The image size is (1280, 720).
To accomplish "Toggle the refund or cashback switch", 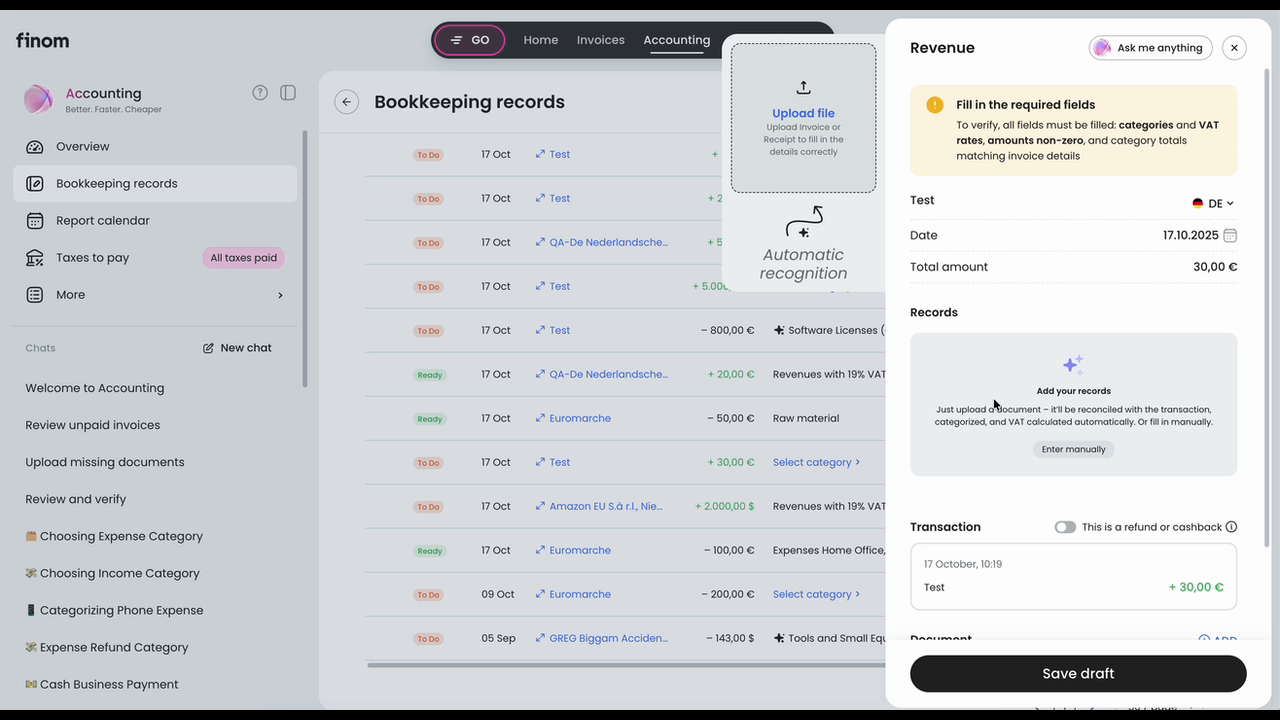I will point(1065,527).
